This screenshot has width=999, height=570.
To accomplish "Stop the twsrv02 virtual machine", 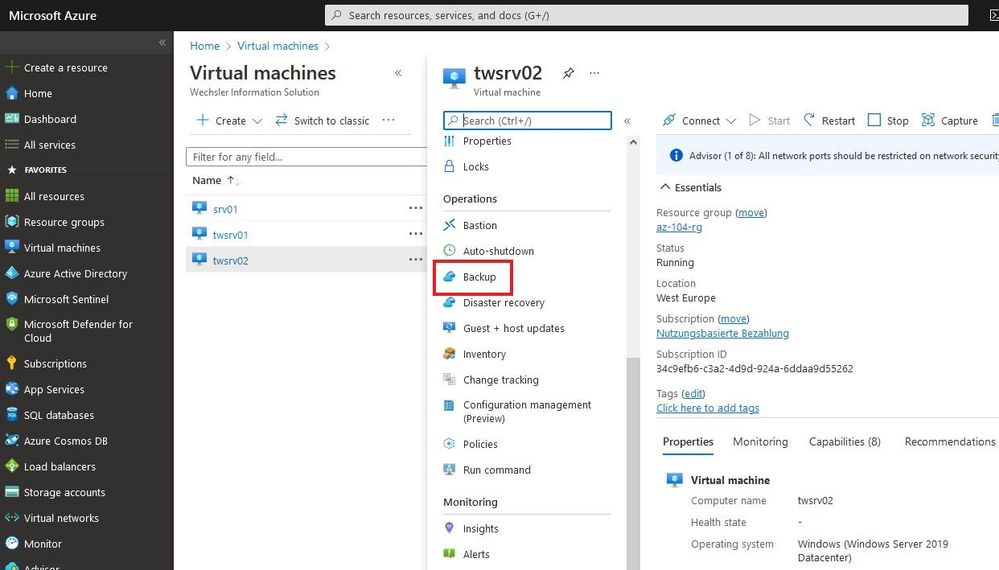I will (888, 120).
